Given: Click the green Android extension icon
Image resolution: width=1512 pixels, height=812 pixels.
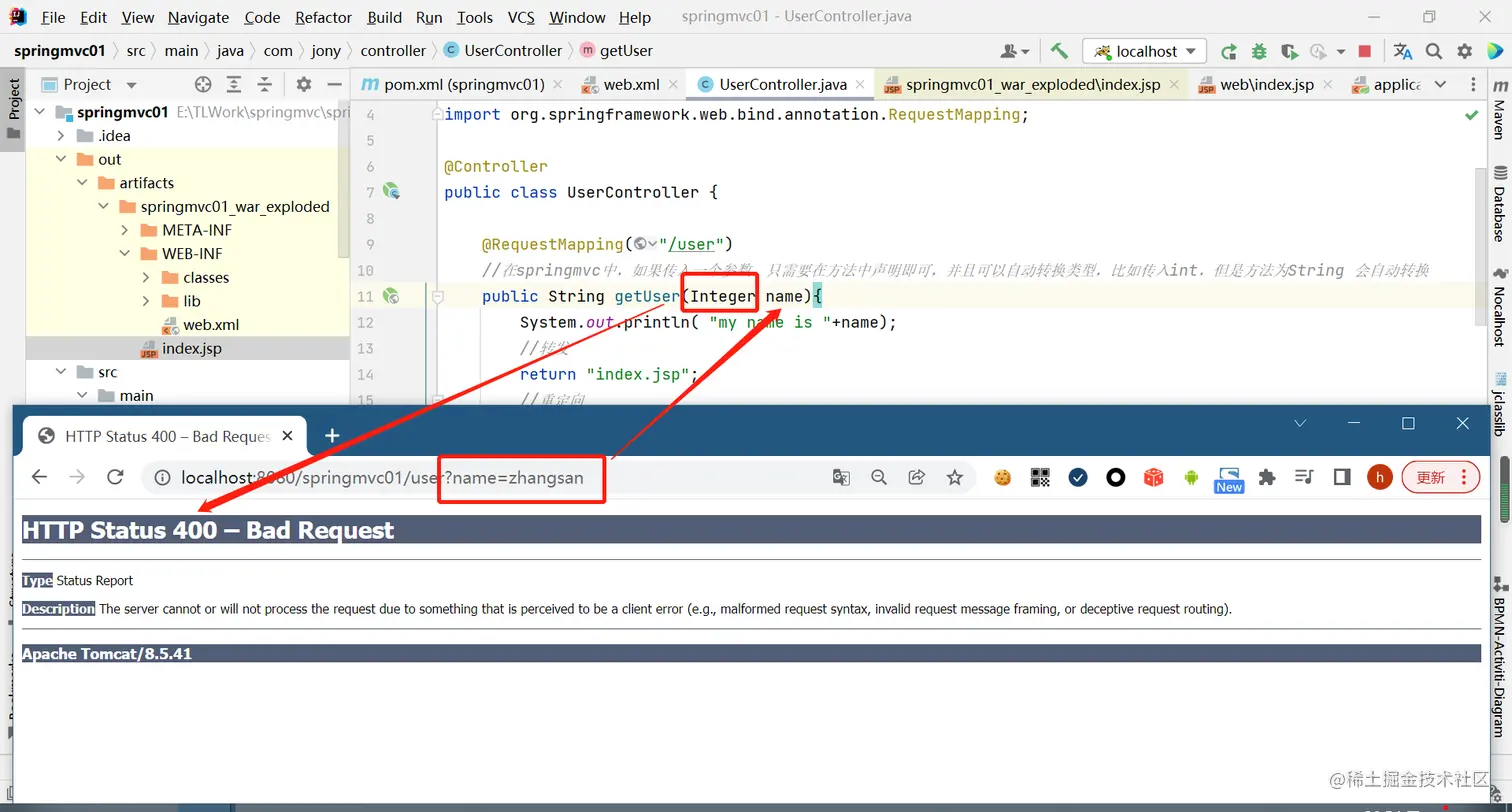Looking at the screenshot, I should coord(1191,477).
